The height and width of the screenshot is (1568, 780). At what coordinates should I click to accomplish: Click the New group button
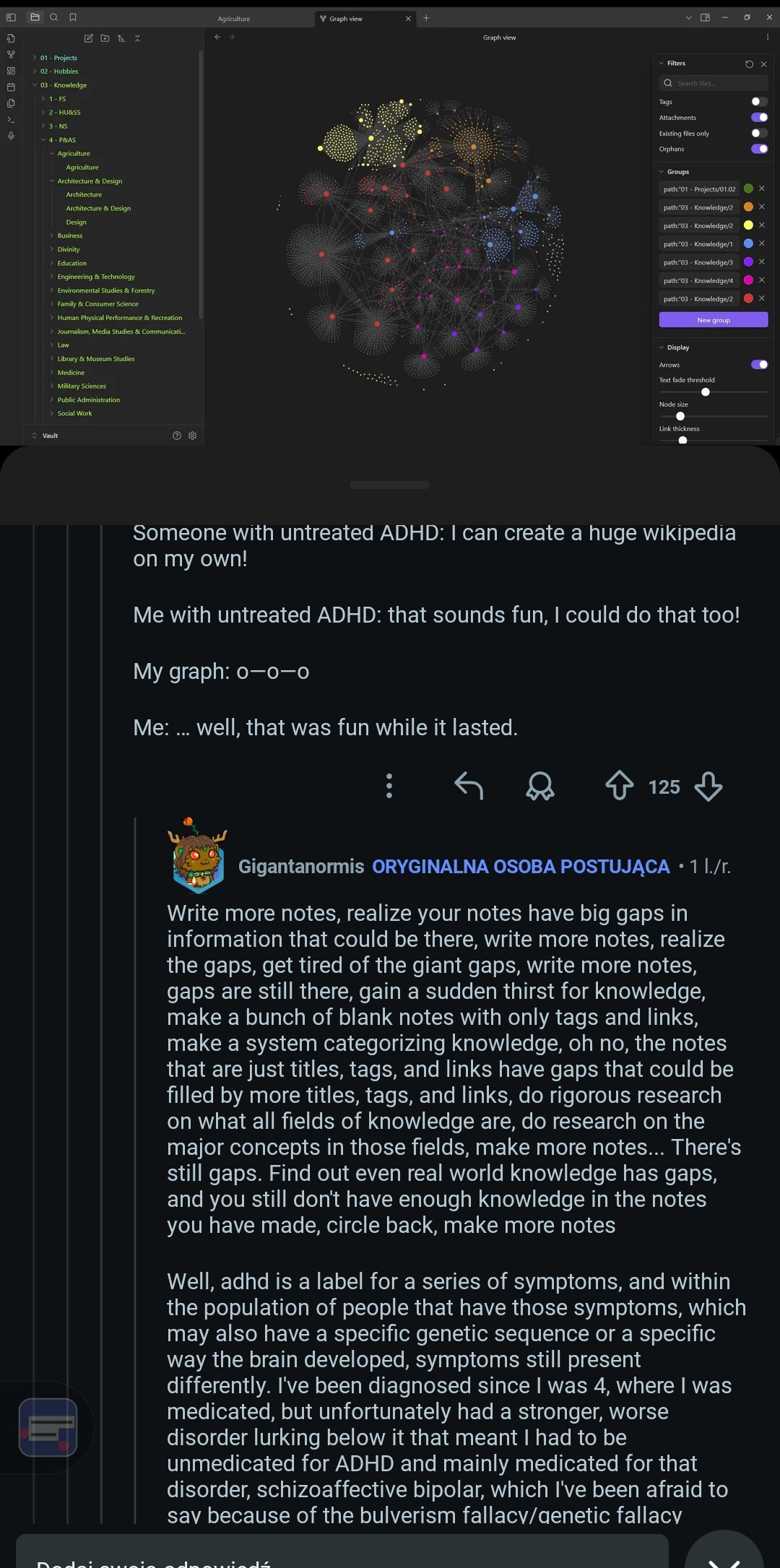(x=713, y=320)
